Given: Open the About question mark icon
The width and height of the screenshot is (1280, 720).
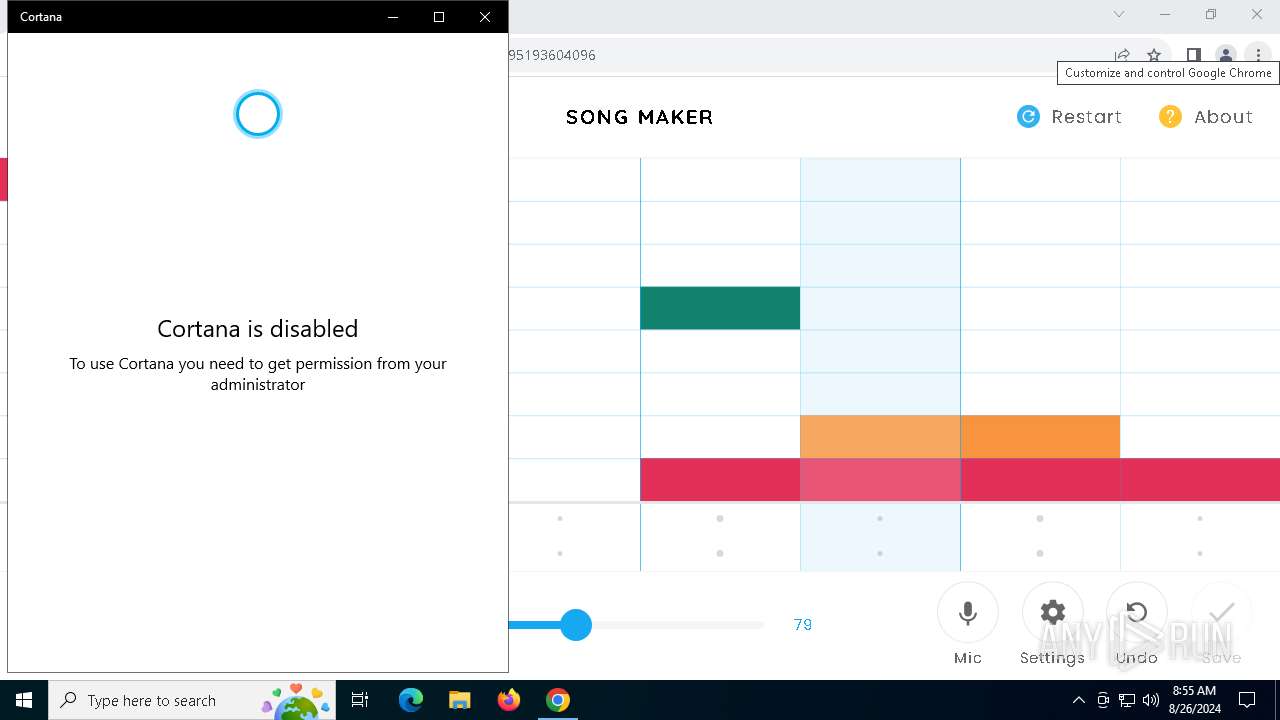Looking at the screenshot, I should [x=1170, y=117].
